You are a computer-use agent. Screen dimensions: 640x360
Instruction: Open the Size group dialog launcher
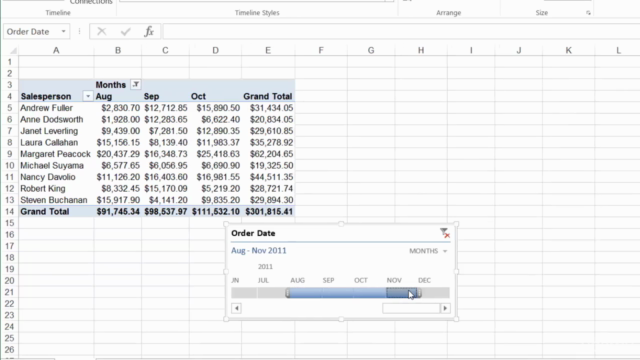[588, 13]
